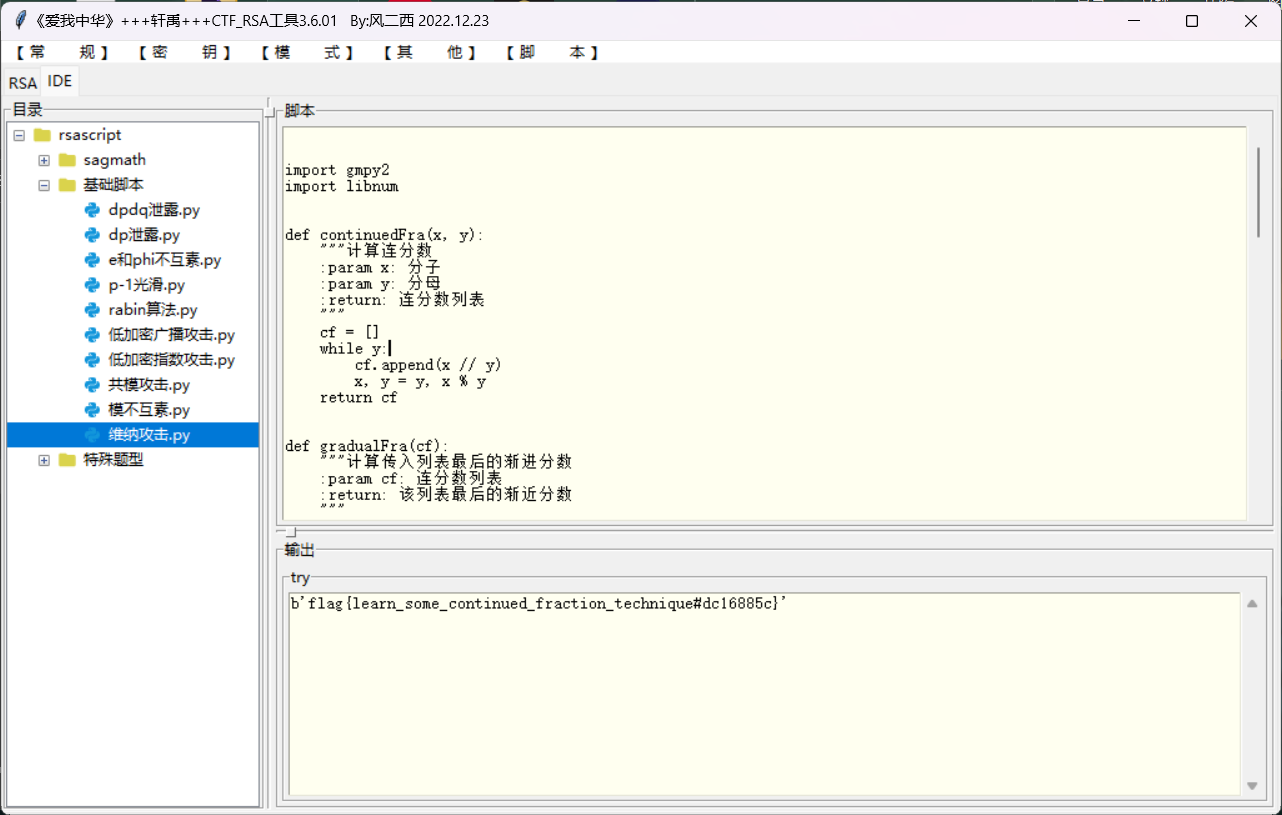Click the feather app icon in title bar

(x=20, y=20)
